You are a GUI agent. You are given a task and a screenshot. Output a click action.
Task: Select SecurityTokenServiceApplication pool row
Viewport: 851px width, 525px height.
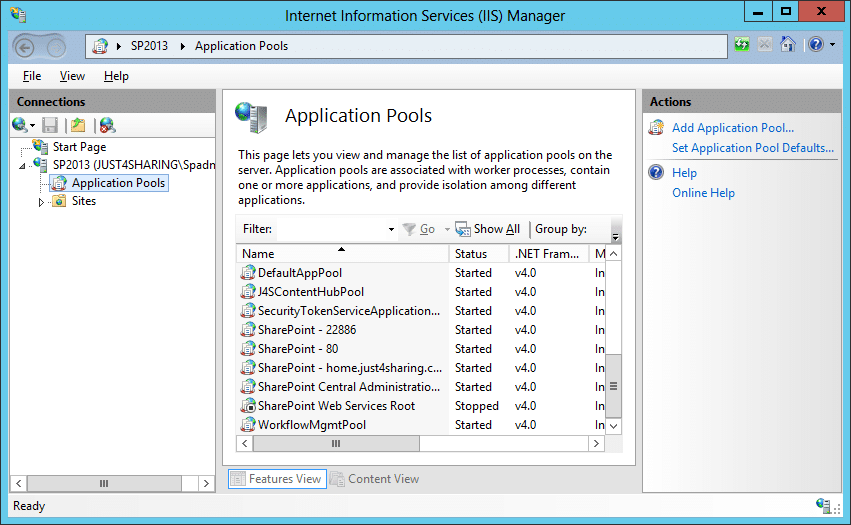[421, 311]
